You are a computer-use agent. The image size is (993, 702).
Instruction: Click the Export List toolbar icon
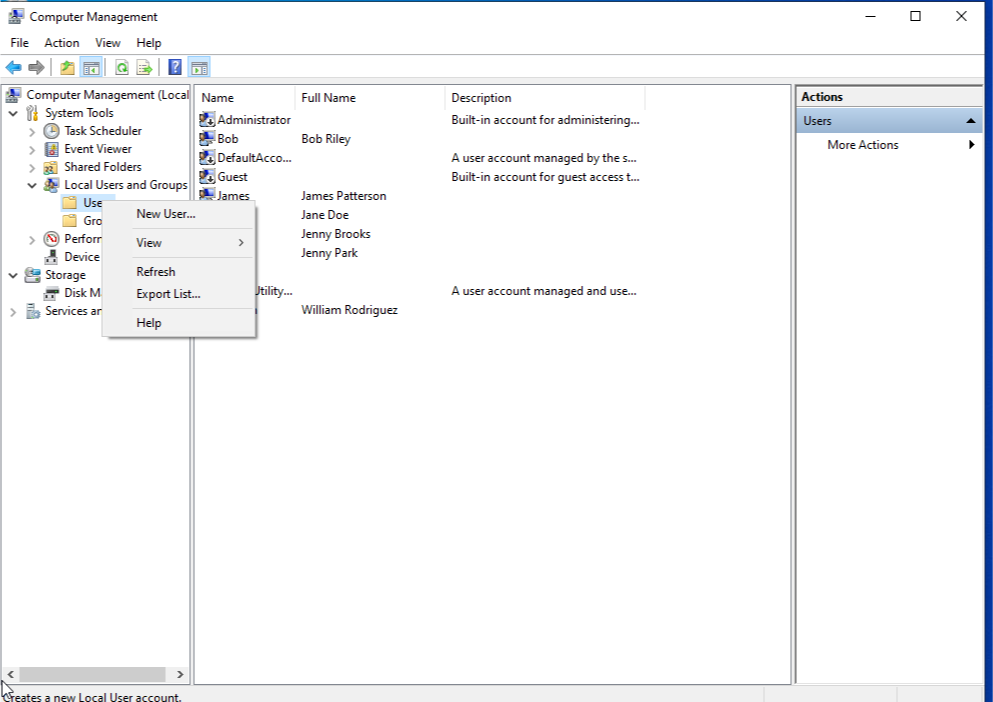point(144,67)
